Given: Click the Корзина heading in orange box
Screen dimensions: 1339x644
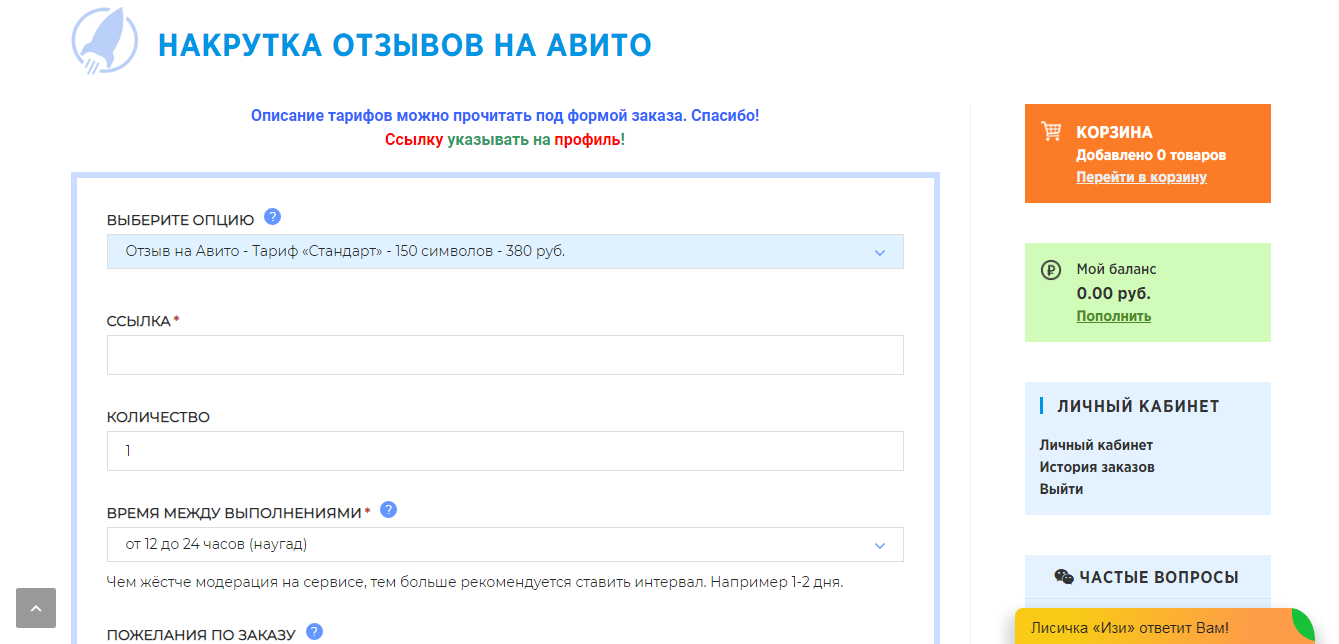Looking at the screenshot, I should pos(1114,132).
